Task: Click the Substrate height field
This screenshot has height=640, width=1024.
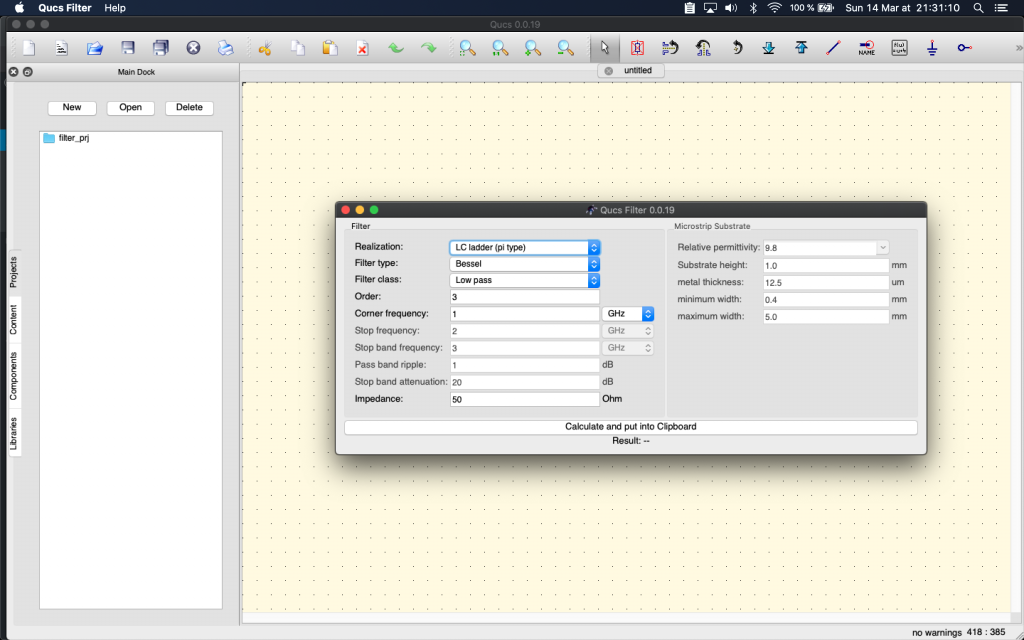Action: pos(826,266)
